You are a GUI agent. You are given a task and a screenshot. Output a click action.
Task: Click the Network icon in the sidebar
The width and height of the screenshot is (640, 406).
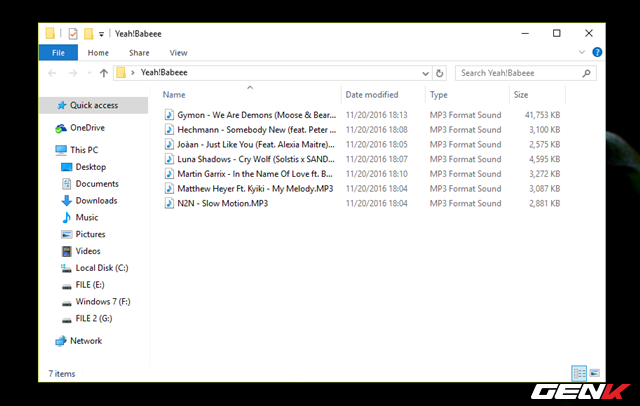[x=61, y=341]
